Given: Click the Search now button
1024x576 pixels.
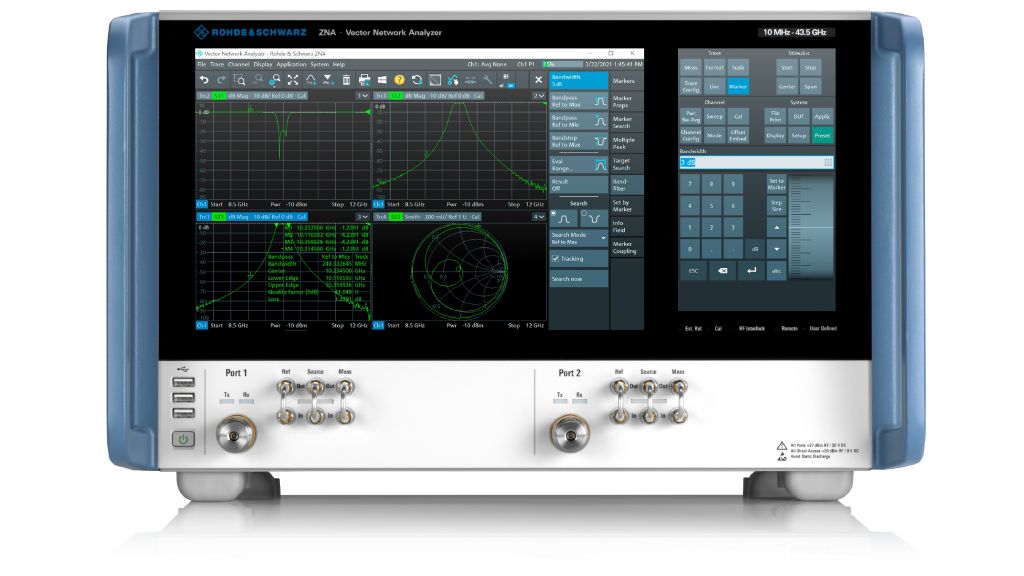Looking at the screenshot, I should (579, 279).
